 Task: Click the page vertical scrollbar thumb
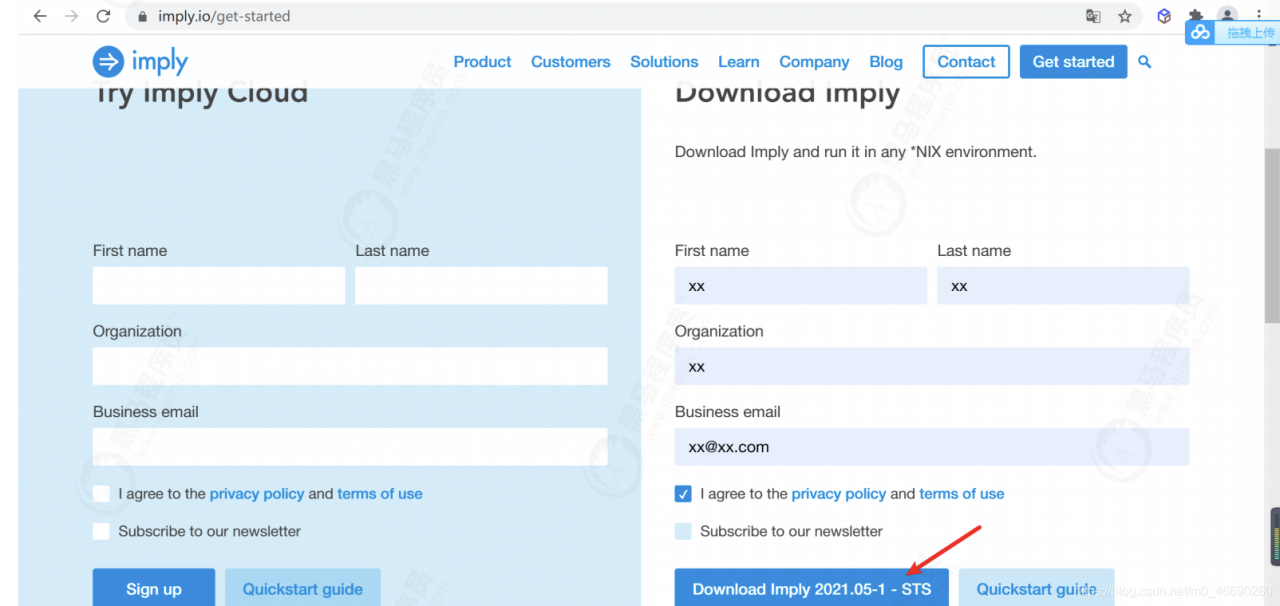coord(1272,235)
